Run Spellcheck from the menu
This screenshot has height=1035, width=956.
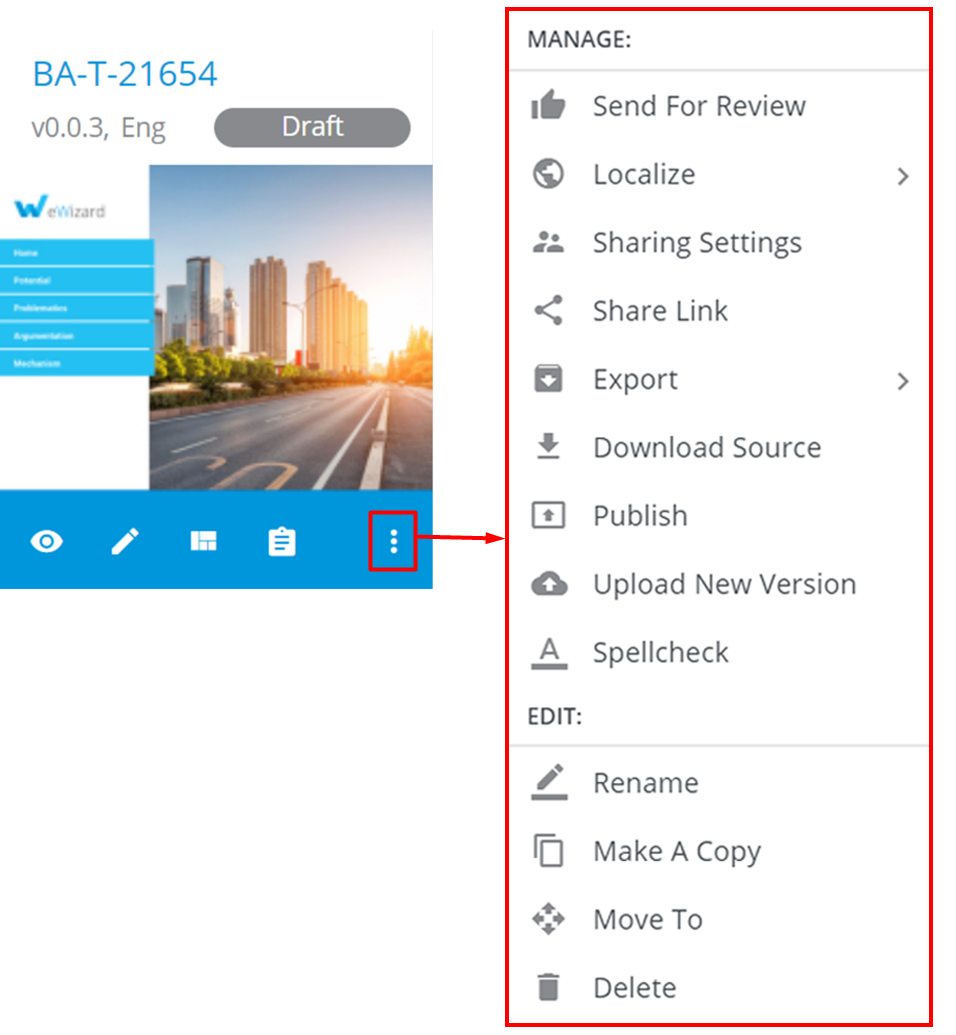tap(660, 653)
